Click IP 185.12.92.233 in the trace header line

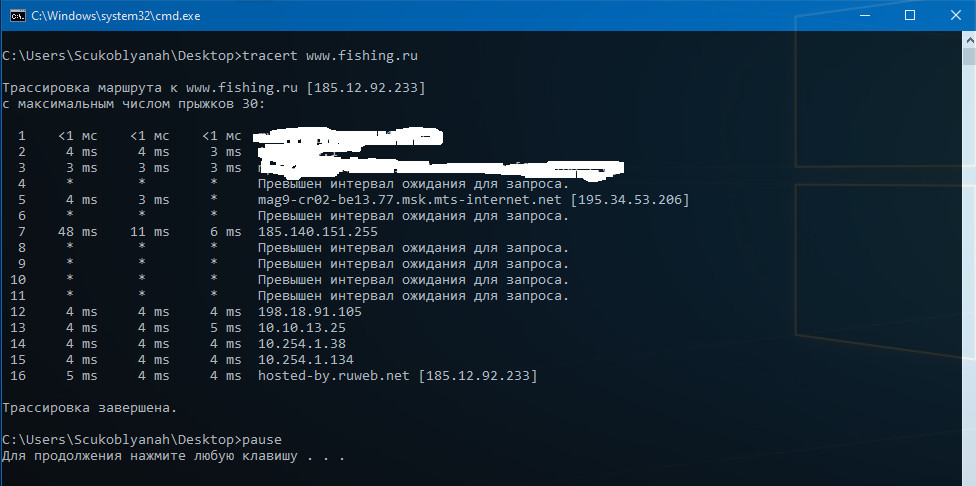(x=367, y=88)
